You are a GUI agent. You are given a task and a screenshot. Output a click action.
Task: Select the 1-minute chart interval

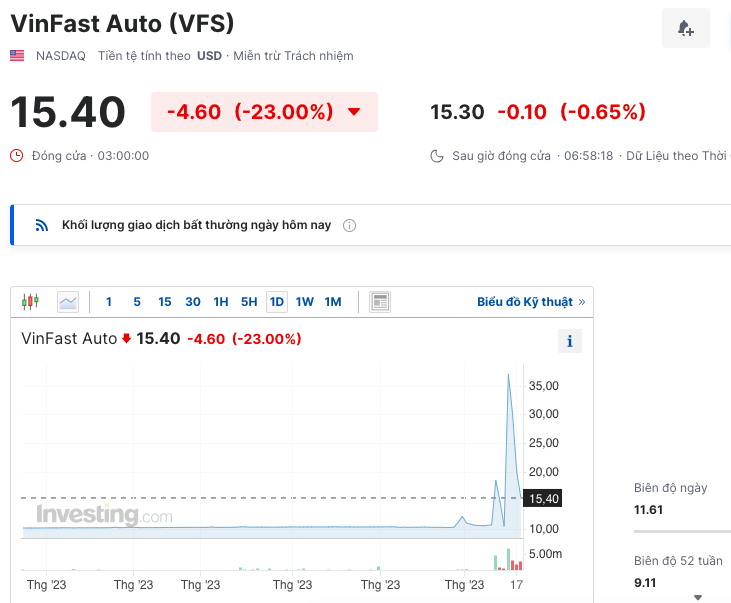[x=109, y=301]
